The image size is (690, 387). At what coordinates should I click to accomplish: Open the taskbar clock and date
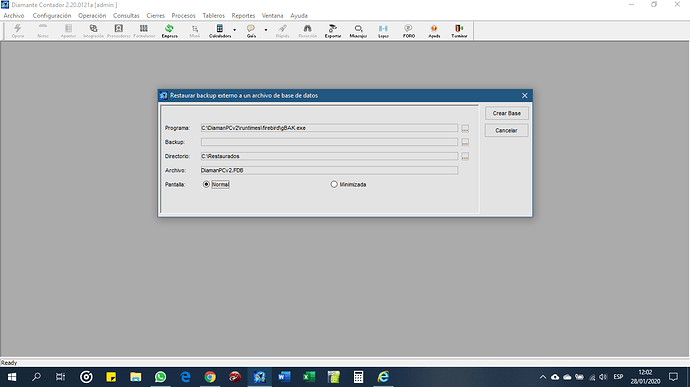pos(645,377)
